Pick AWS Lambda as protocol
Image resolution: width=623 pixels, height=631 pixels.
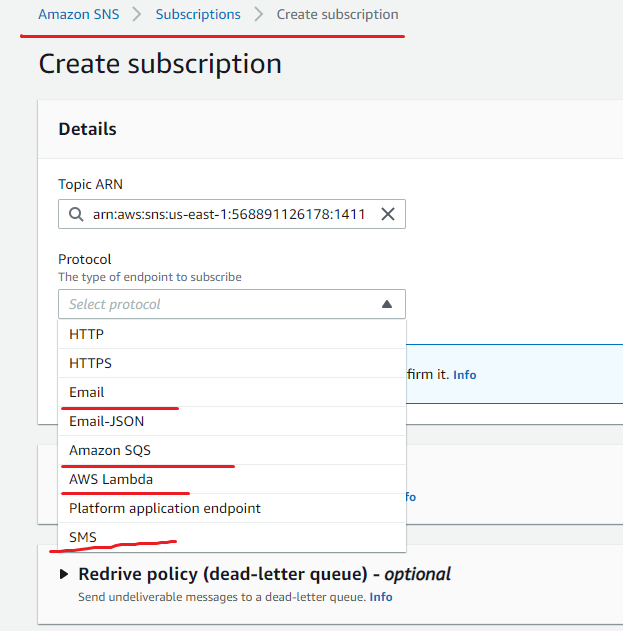click(232, 479)
